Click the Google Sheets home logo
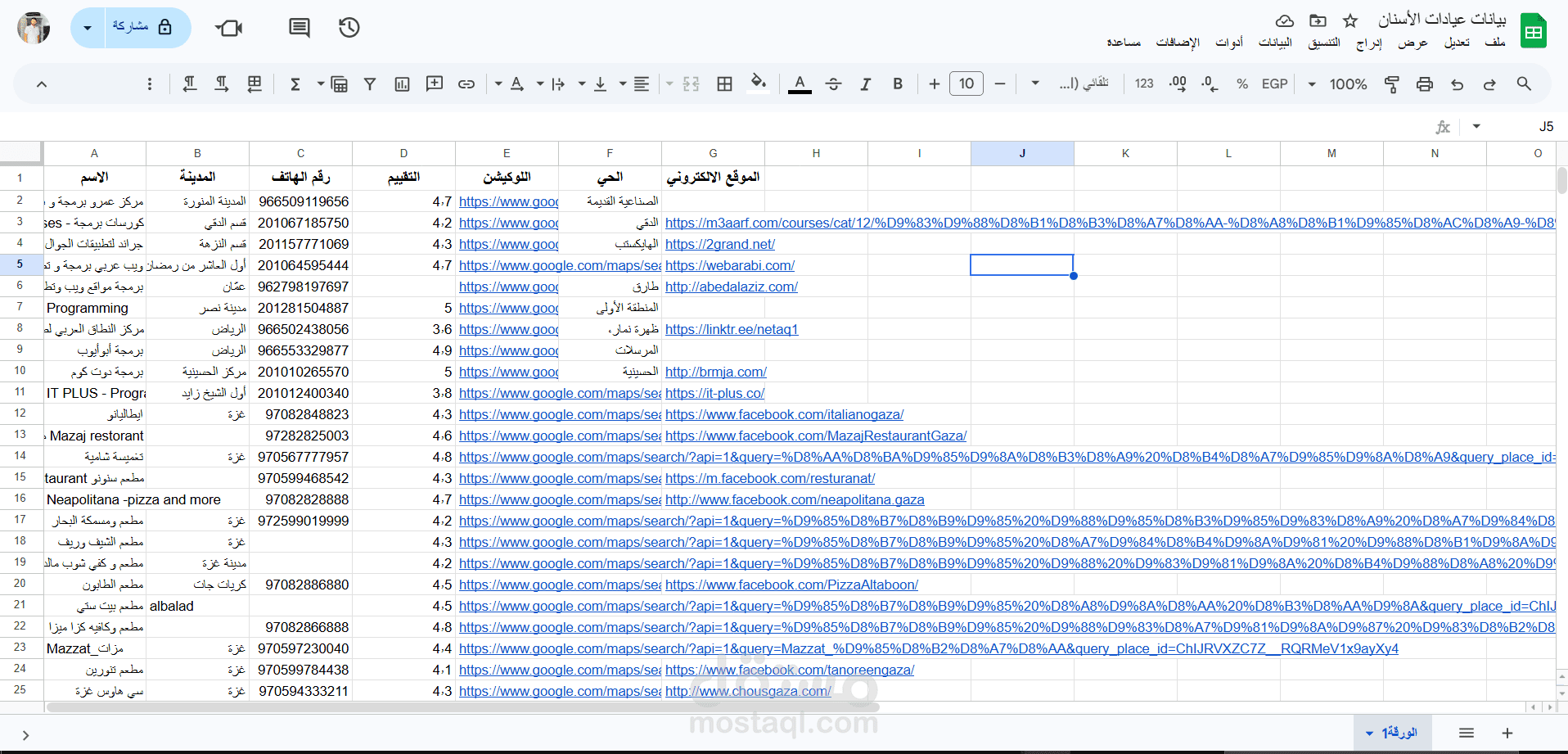 point(1534,31)
